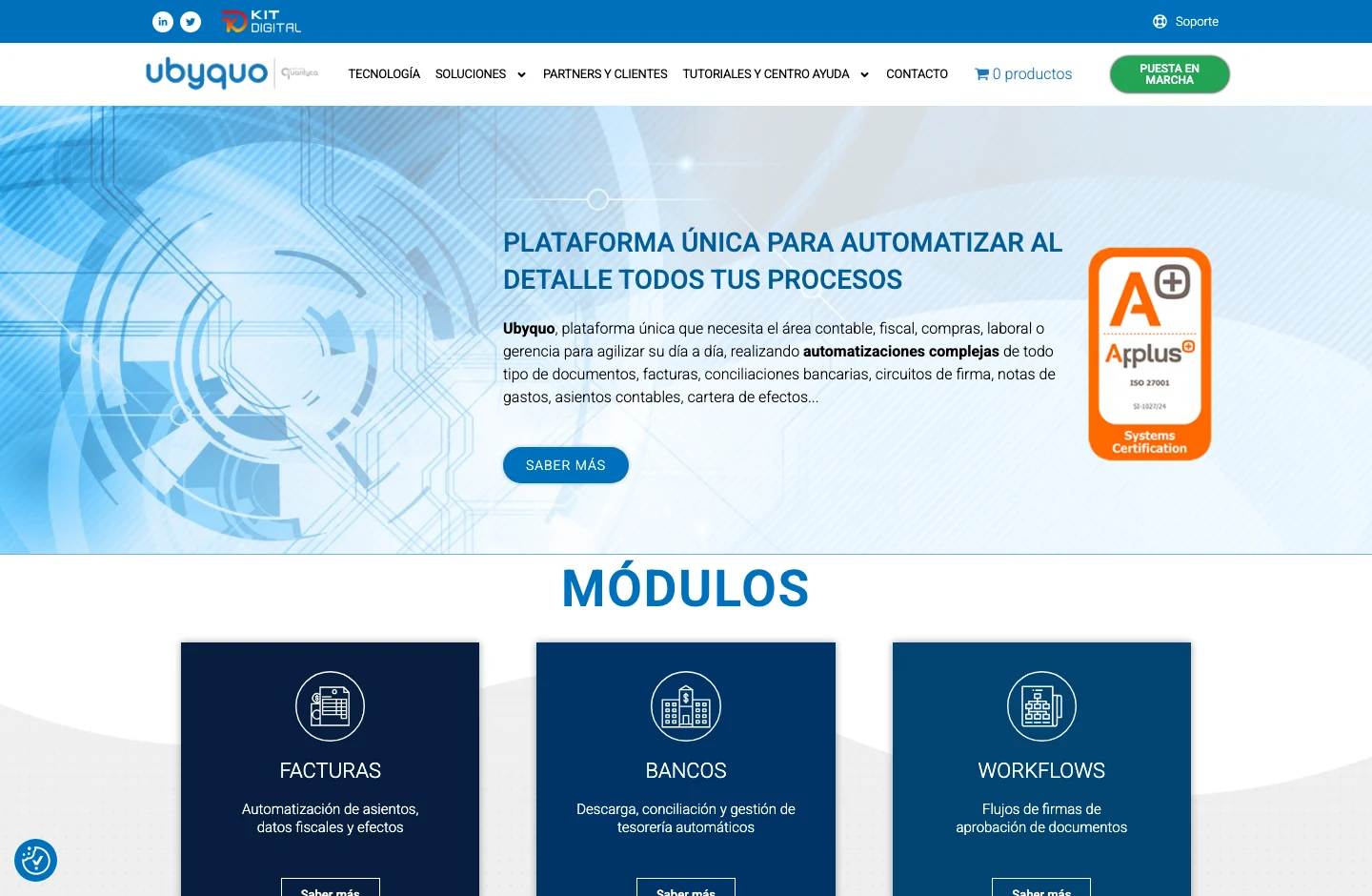This screenshot has height=896, width=1372.
Task: Open Partners y Clientes menu item
Action: click(x=605, y=73)
